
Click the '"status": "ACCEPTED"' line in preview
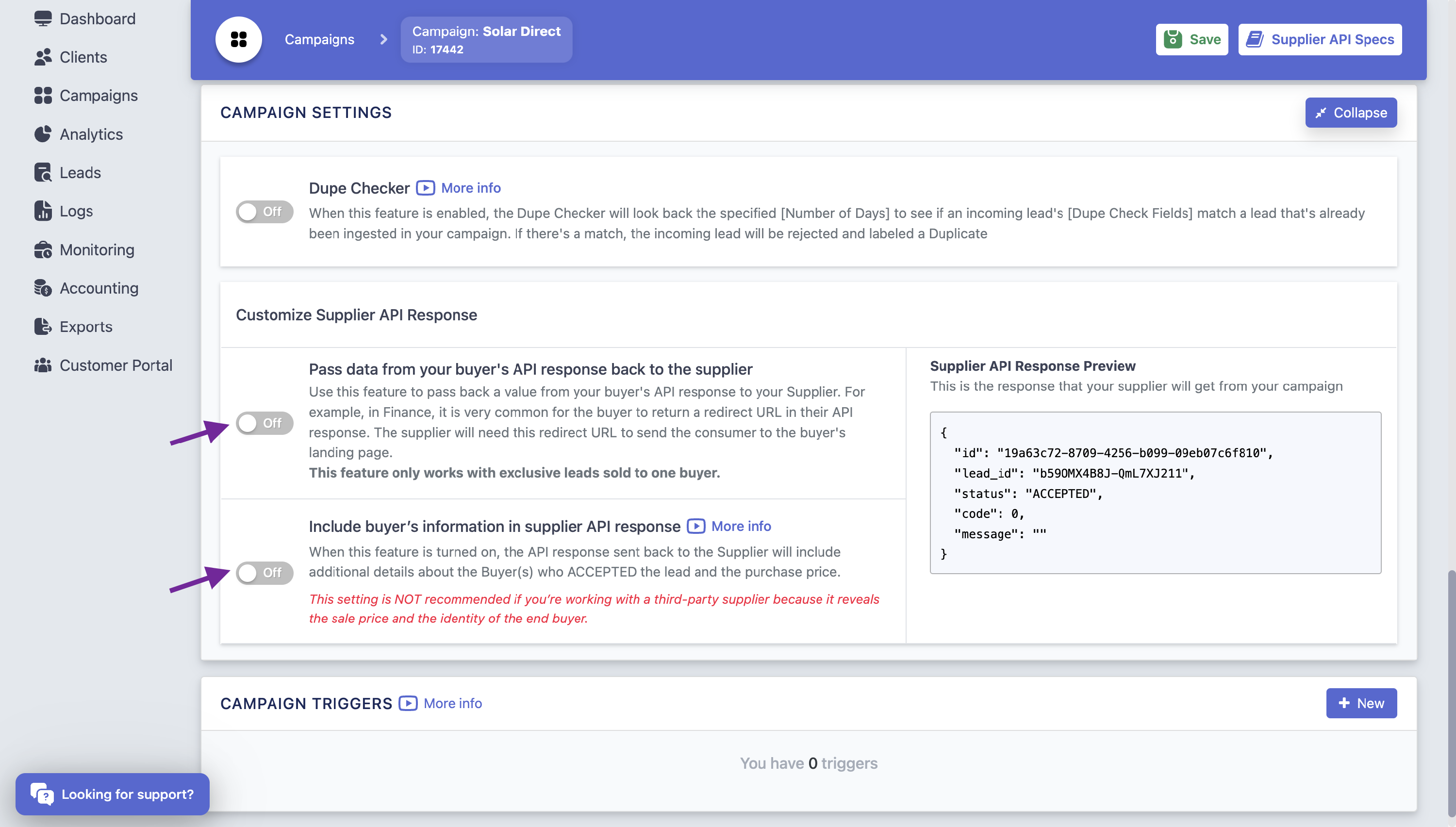tap(1028, 494)
